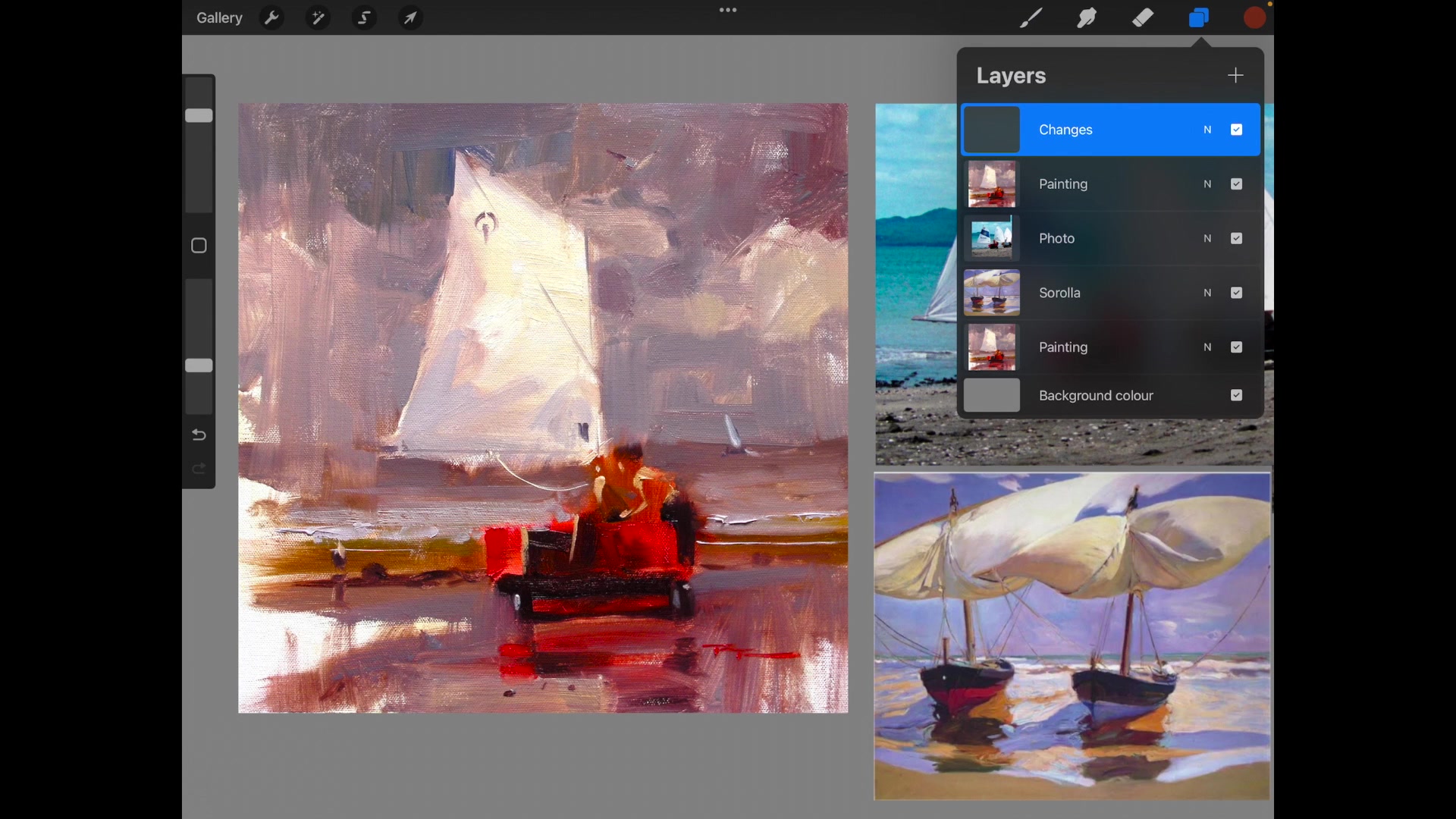Open blend mode N of Sorolla layer
This screenshot has height=819, width=1456.
(x=1207, y=293)
